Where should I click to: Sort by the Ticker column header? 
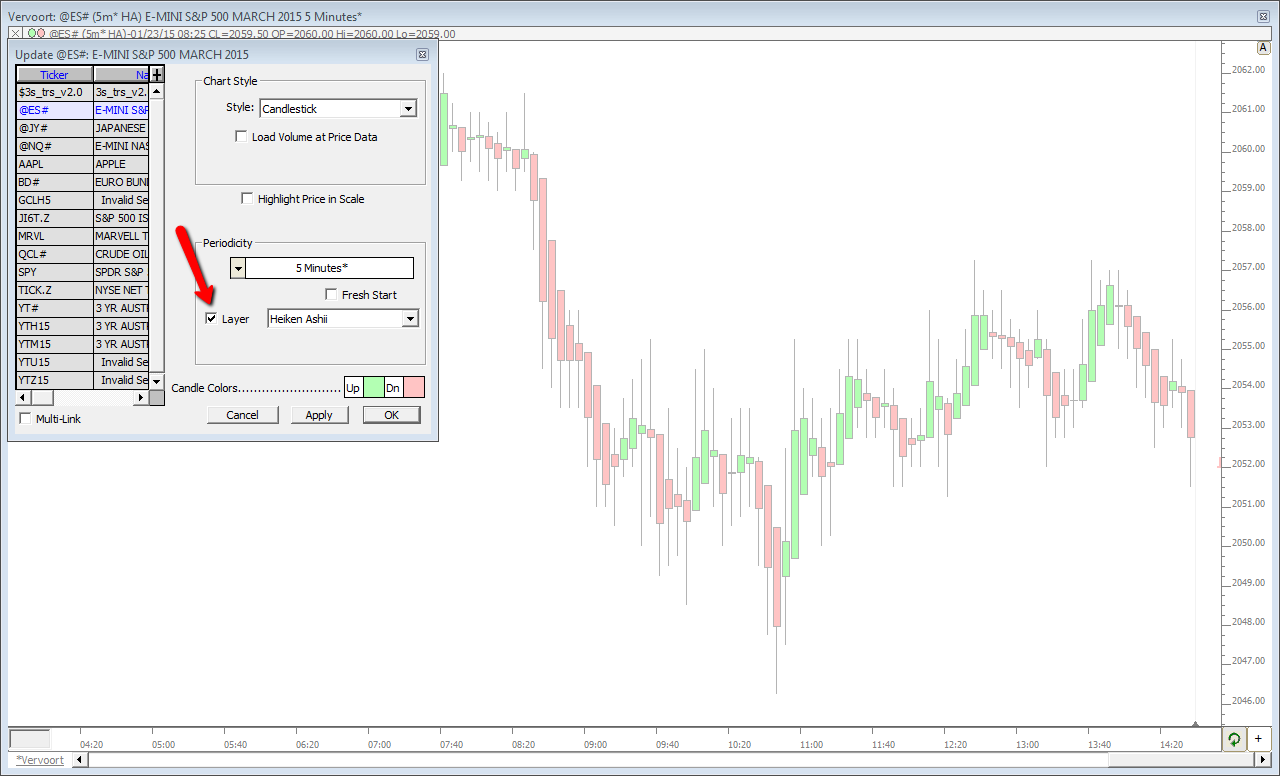[x=55, y=75]
